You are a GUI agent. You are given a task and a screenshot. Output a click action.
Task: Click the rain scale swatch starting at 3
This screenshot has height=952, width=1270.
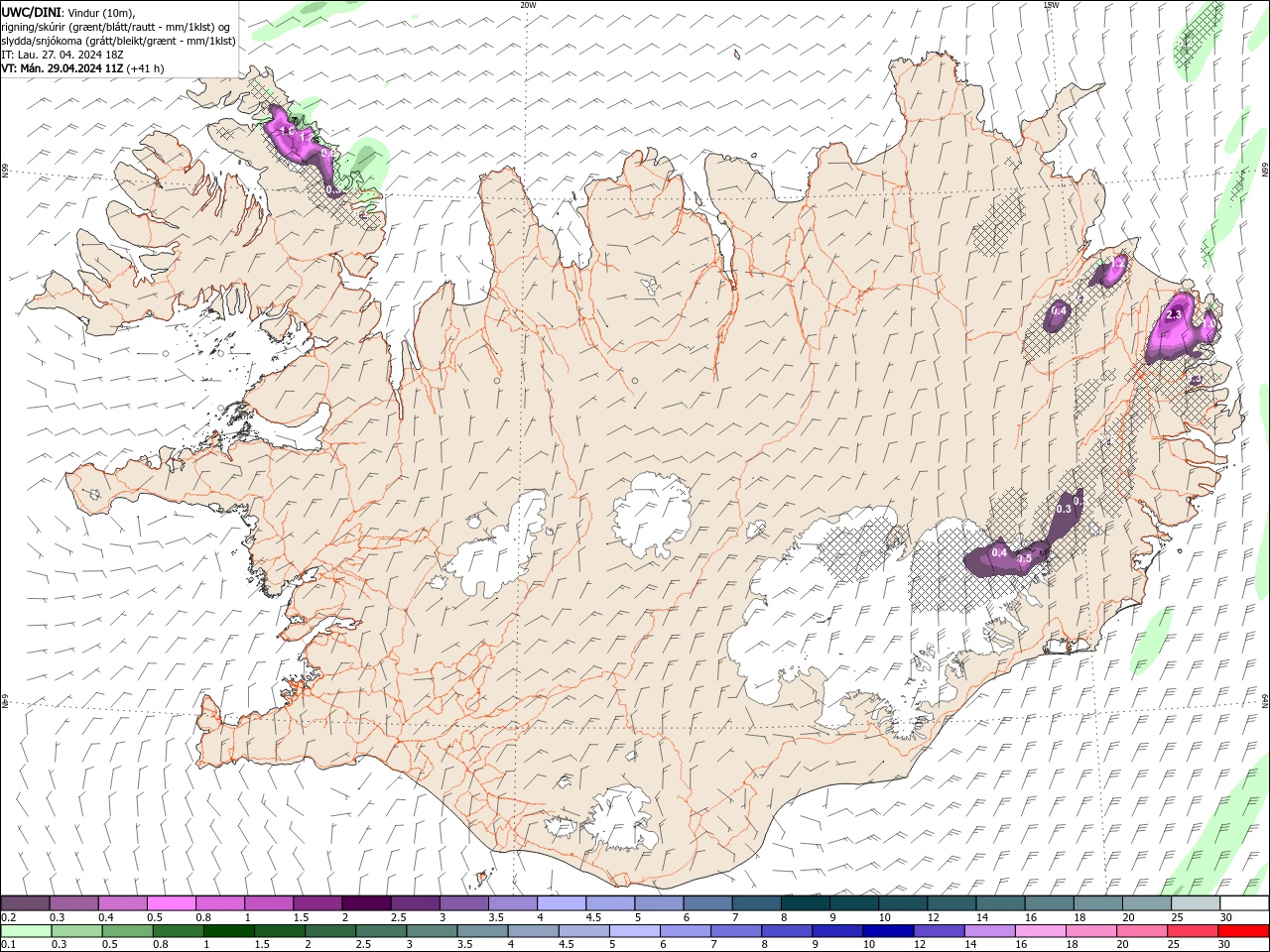pyautogui.click(x=431, y=931)
